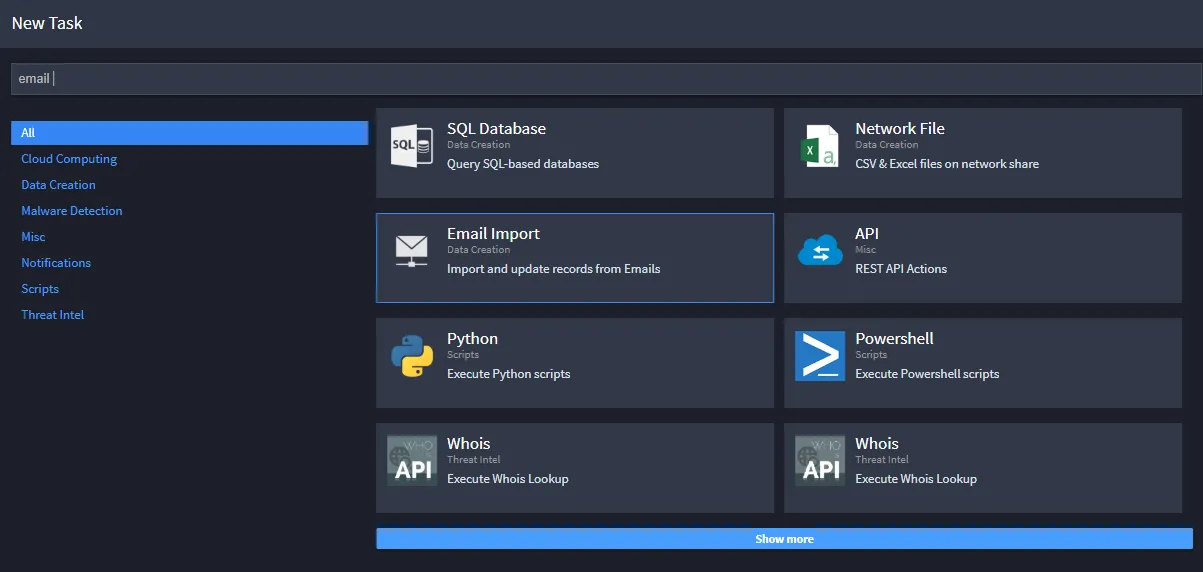Open the Scripts category
Image resolution: width=1203 pixels, height=572 pixels.
(x=40, y=289)
